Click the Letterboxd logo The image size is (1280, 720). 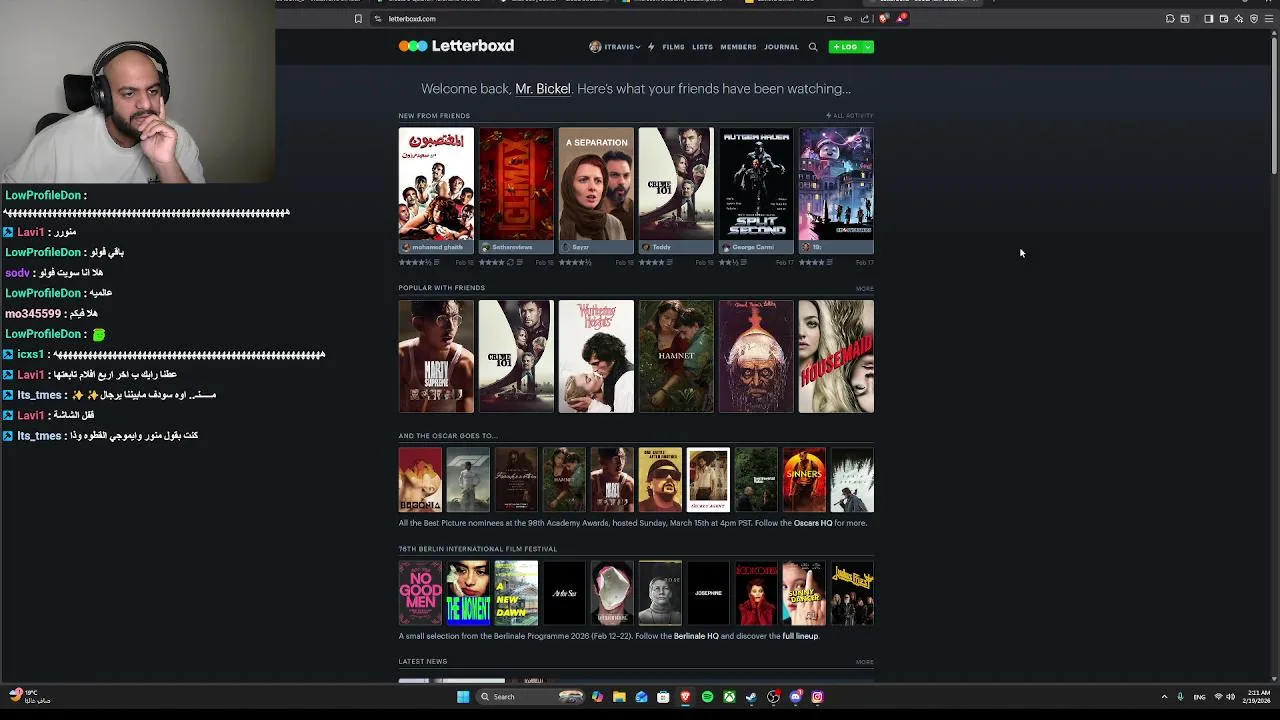[x=456, y=46]
